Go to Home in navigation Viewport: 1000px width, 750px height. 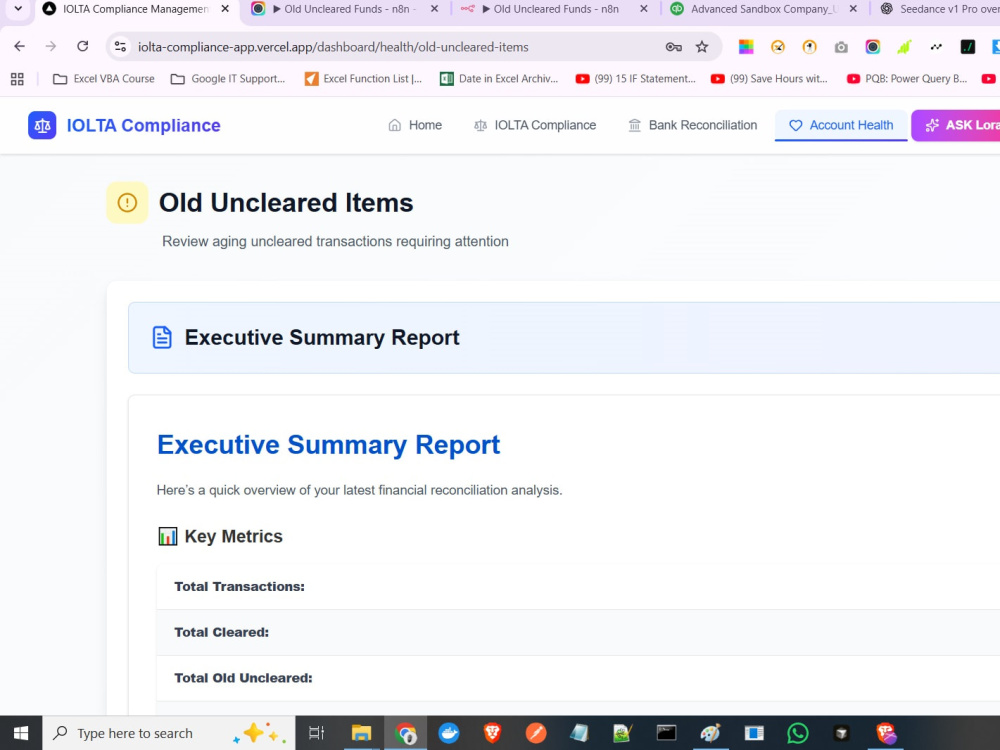pyautogui.click(x=415, y=125)
